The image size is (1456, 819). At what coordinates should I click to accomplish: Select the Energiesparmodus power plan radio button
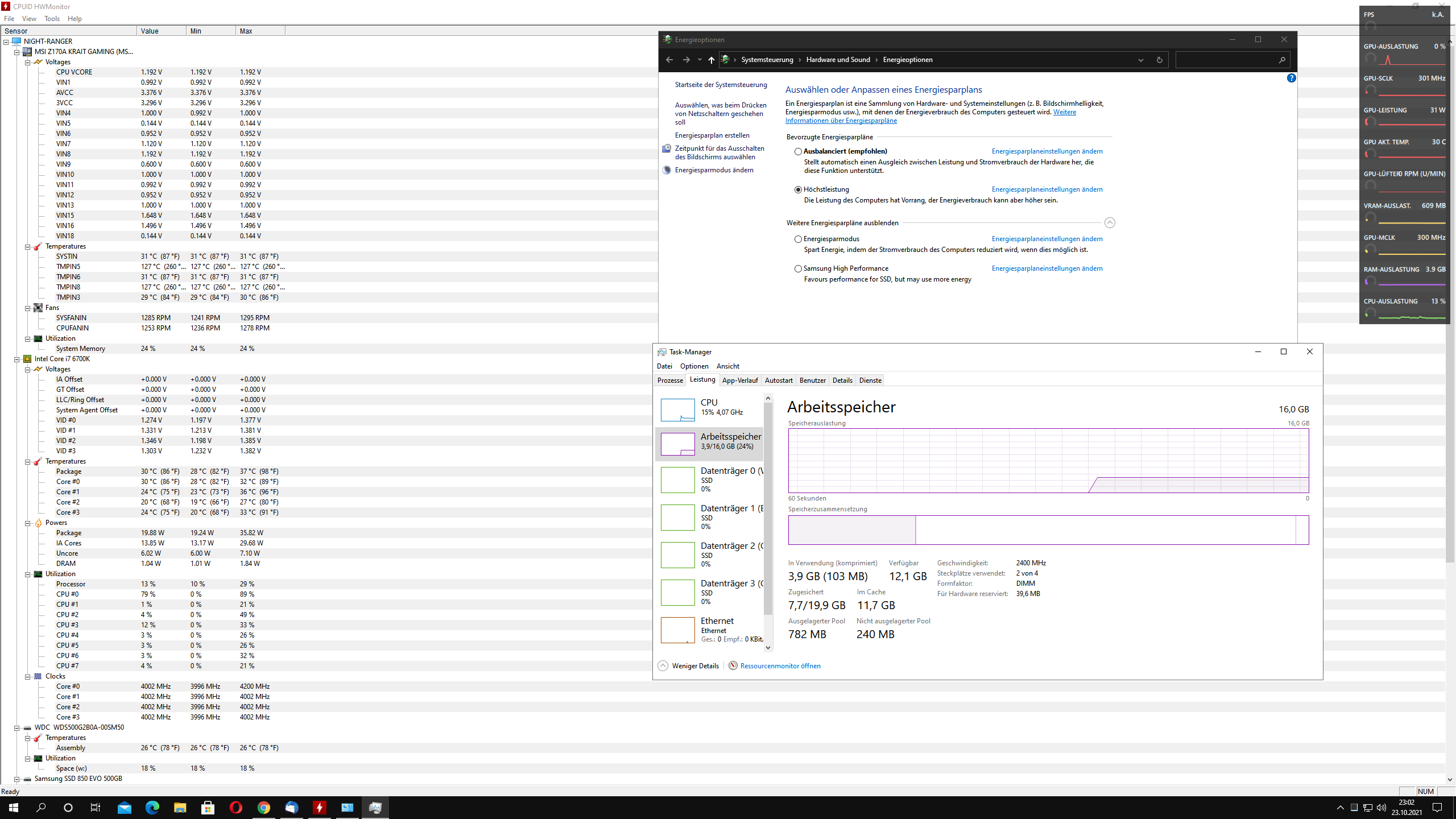pos(798,239)
